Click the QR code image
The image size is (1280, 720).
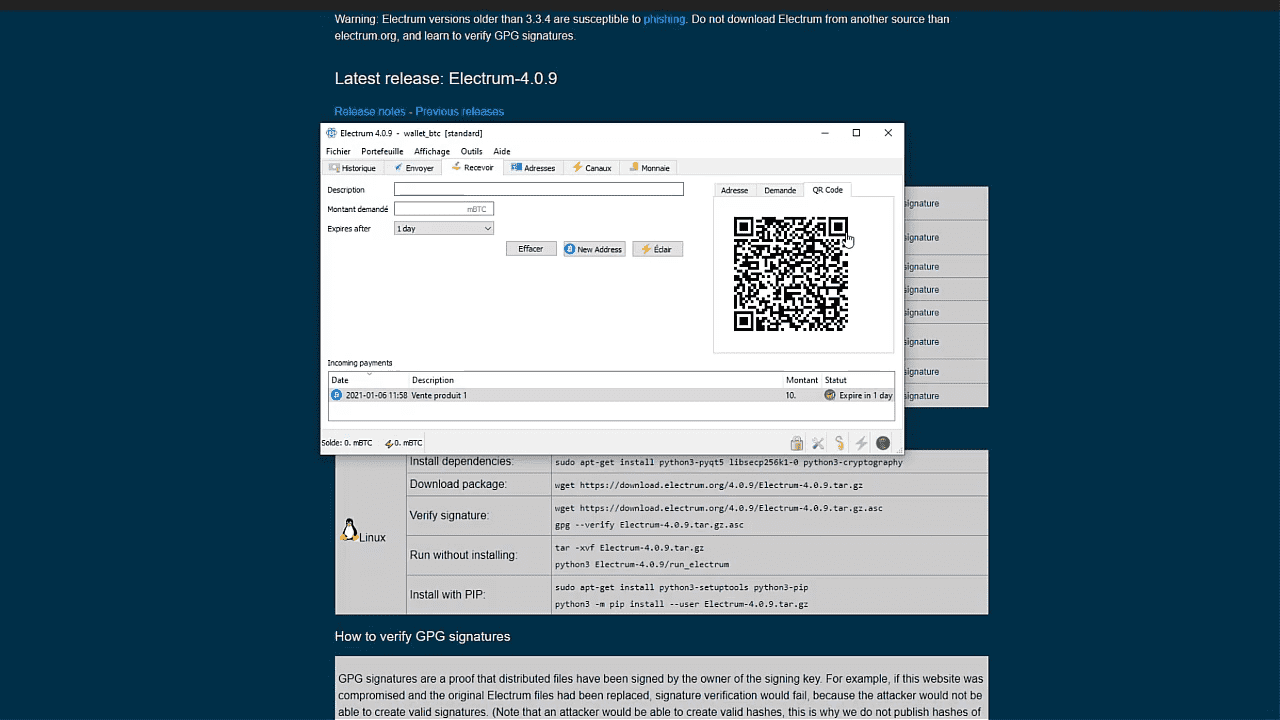coord(791,274)
